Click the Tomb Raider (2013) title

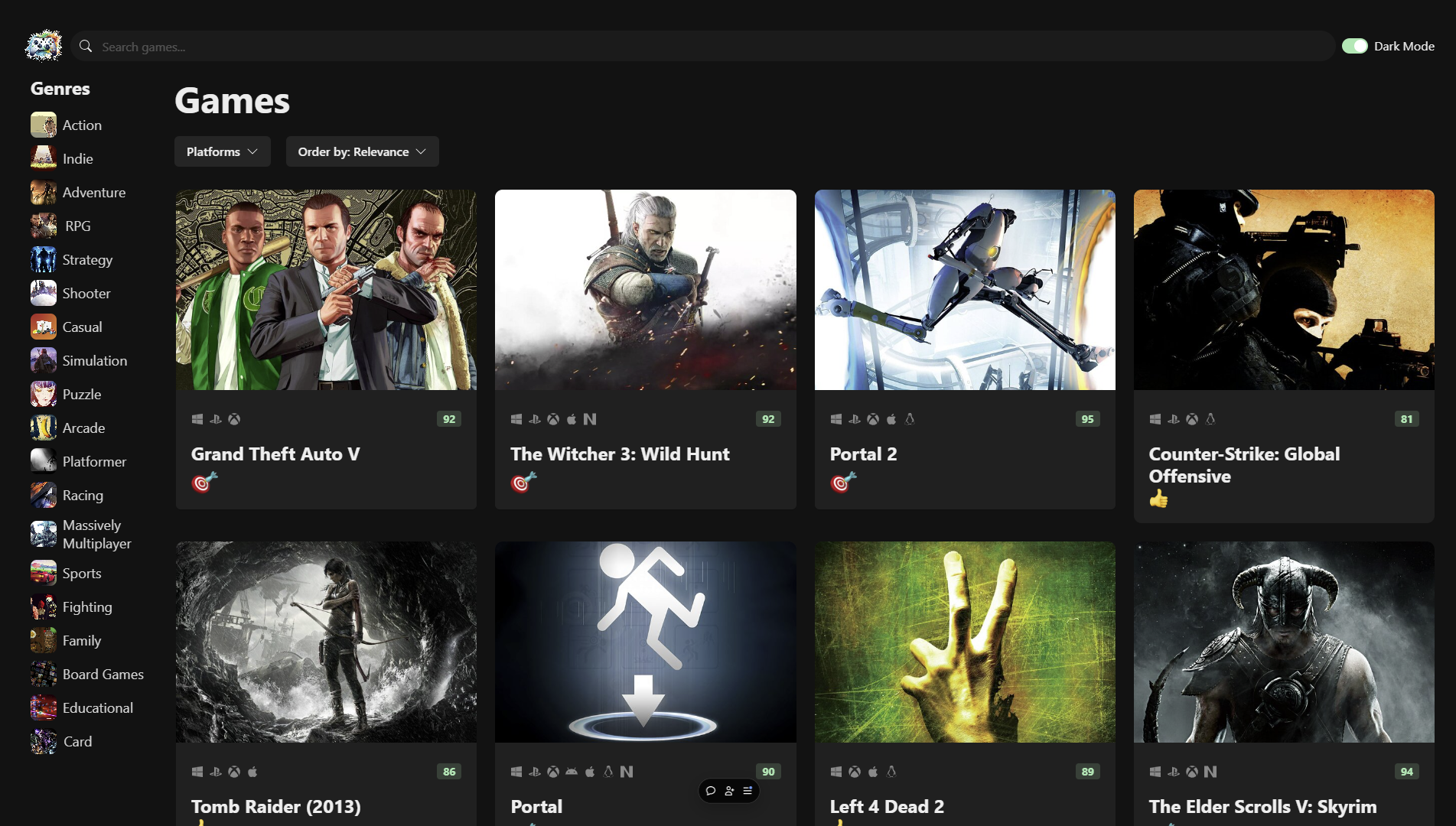276,806
